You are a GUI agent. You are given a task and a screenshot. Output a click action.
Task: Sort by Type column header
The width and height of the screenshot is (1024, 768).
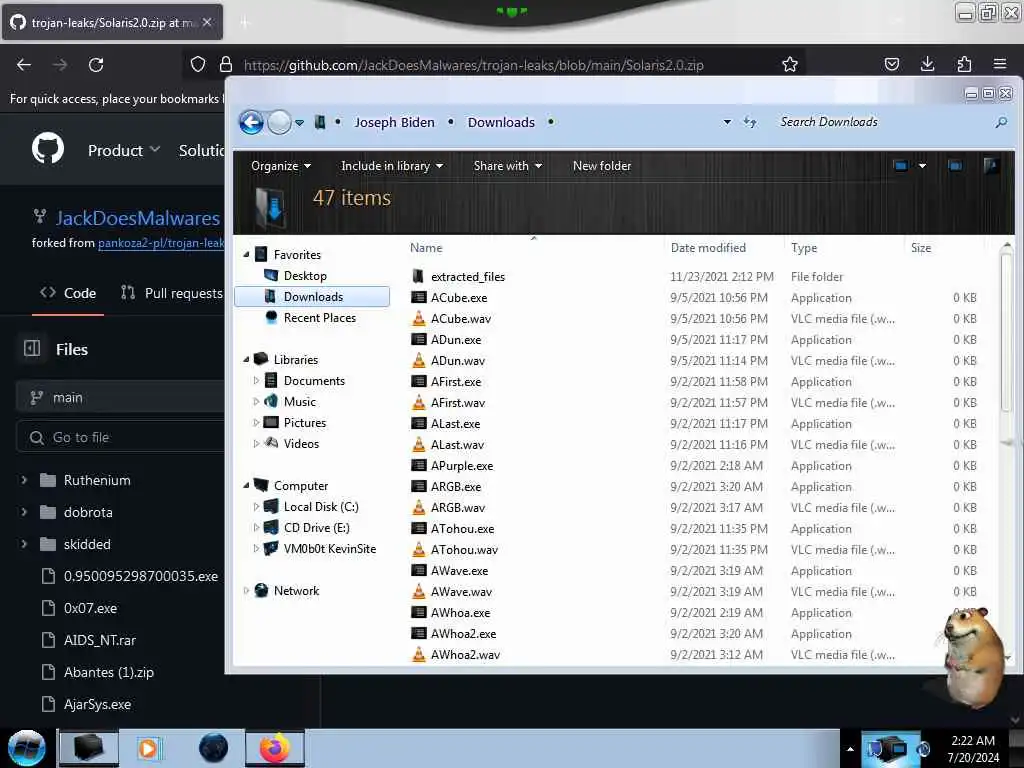pyautogui.click(x=804, y=248)
